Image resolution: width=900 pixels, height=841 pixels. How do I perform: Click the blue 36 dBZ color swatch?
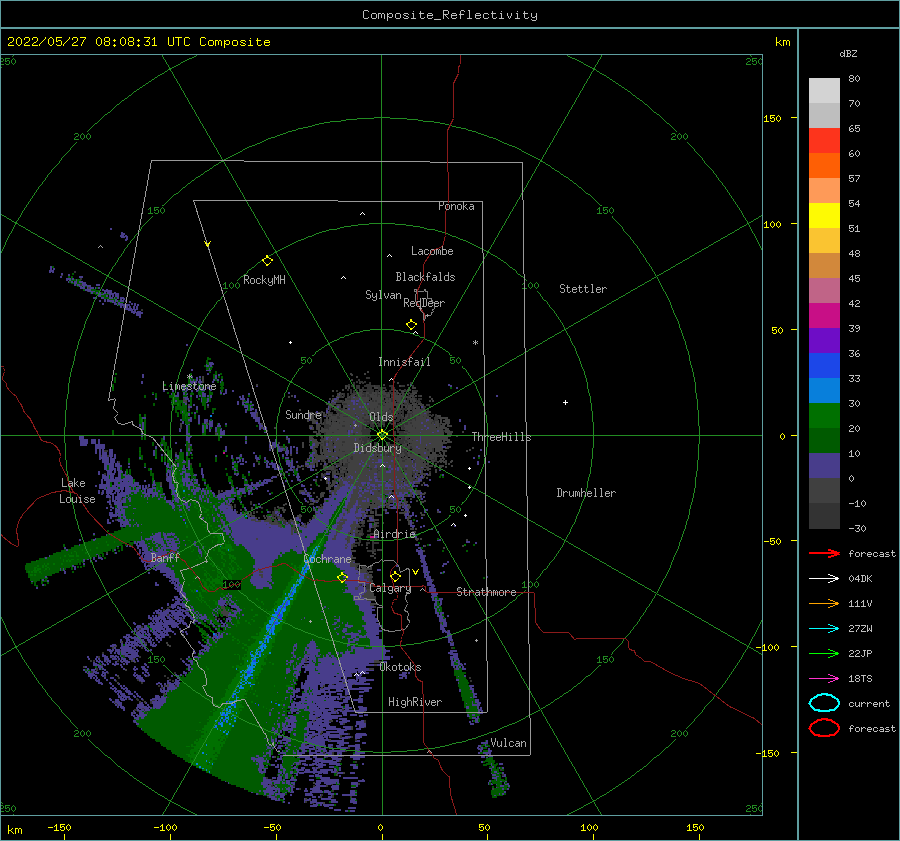tap(824, 365)
